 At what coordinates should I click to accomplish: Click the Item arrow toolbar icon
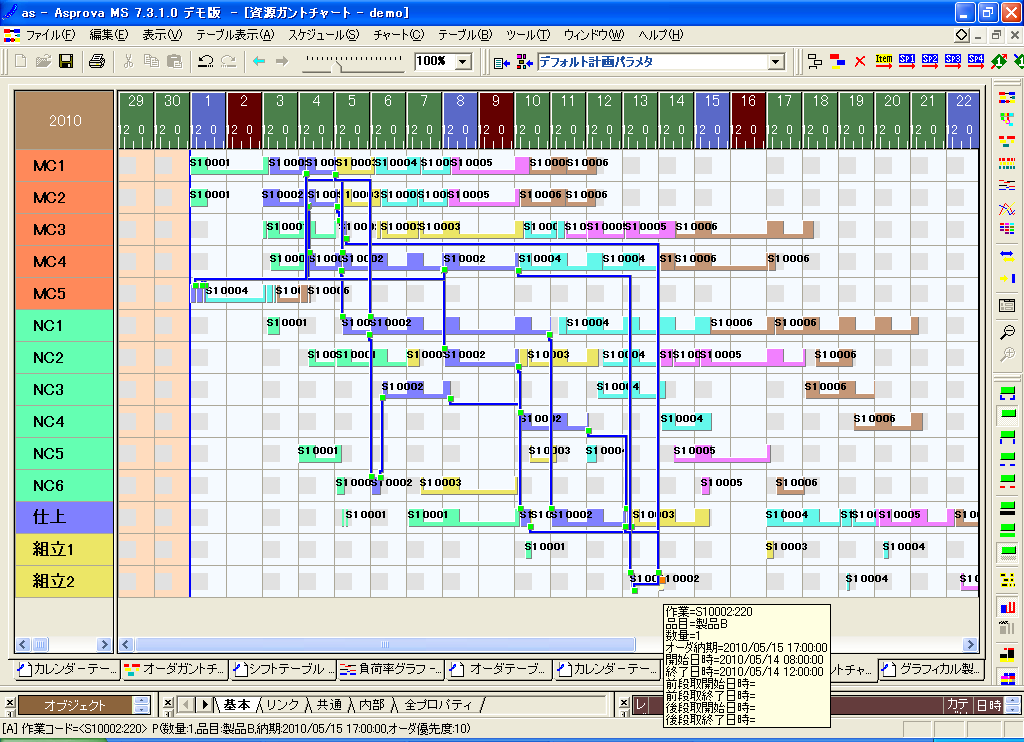884,61
